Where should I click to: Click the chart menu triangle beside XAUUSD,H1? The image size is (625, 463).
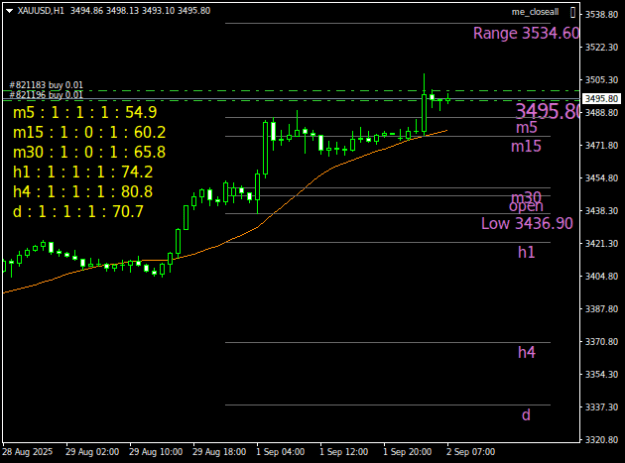[x=10, y=11]
